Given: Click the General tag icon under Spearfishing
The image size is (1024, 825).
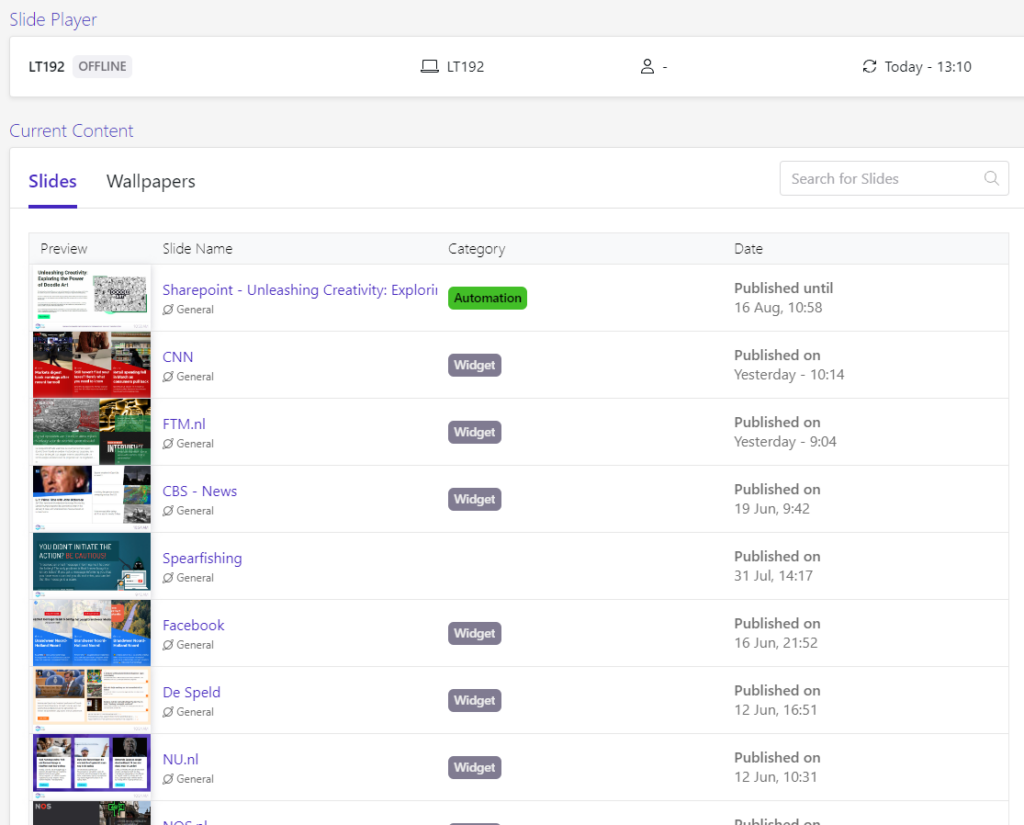Looking at the screenshot, I should pos(168,578).
